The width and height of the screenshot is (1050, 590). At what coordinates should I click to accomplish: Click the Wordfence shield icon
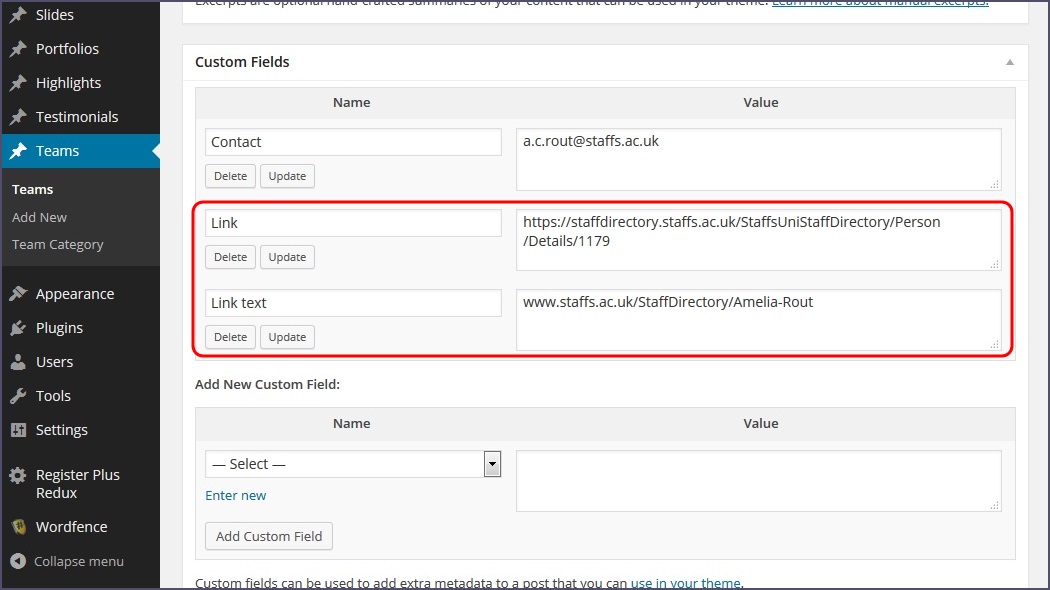[x=18, y=527]
